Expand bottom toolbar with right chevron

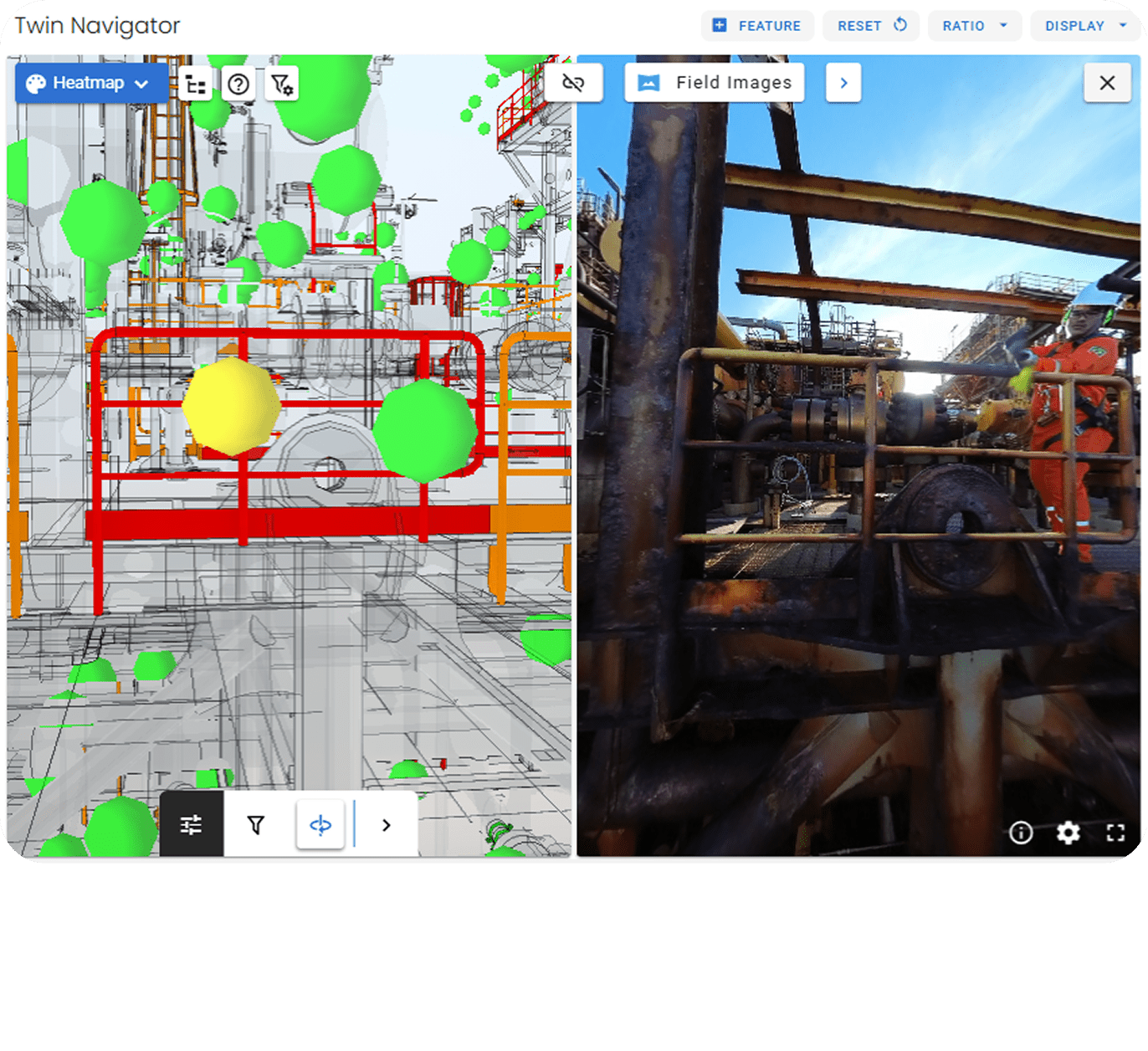387,825
